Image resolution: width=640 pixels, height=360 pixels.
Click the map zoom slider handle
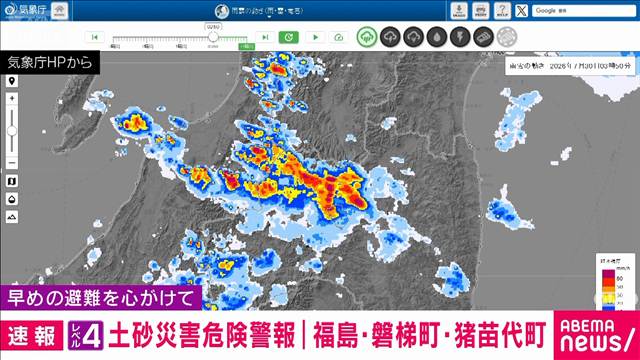[x=12, y=131]
